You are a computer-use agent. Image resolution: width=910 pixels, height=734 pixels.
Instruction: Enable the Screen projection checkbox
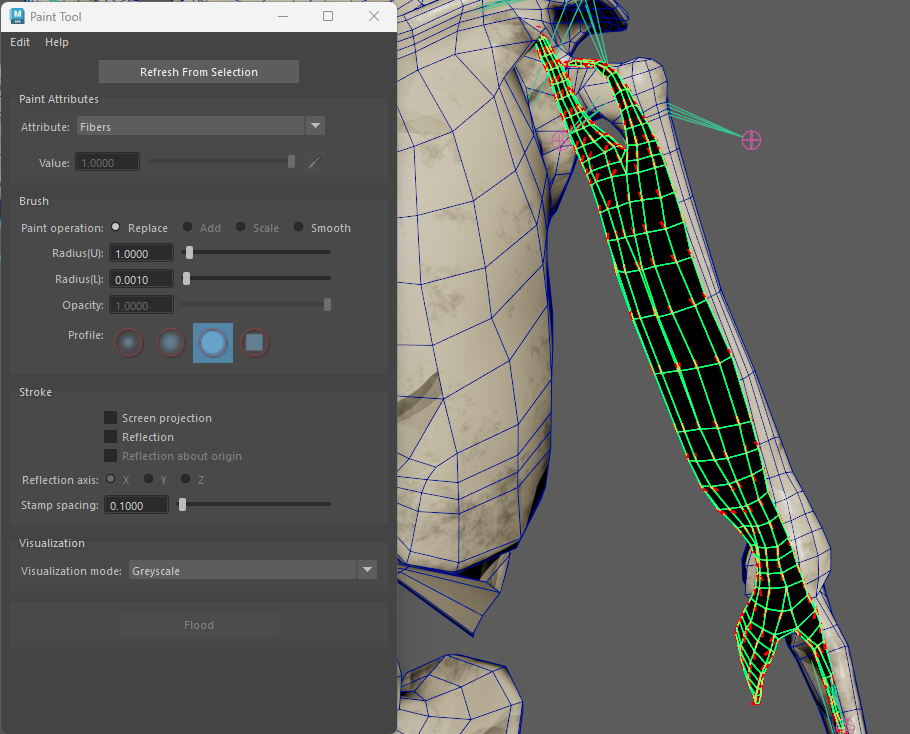tap(111, 418)
